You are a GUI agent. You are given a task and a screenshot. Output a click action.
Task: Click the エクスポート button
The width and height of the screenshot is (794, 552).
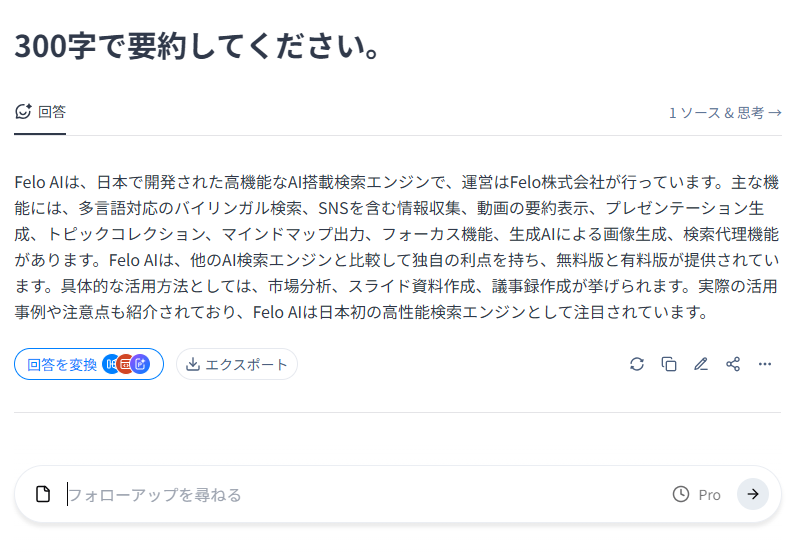[236, 364]
